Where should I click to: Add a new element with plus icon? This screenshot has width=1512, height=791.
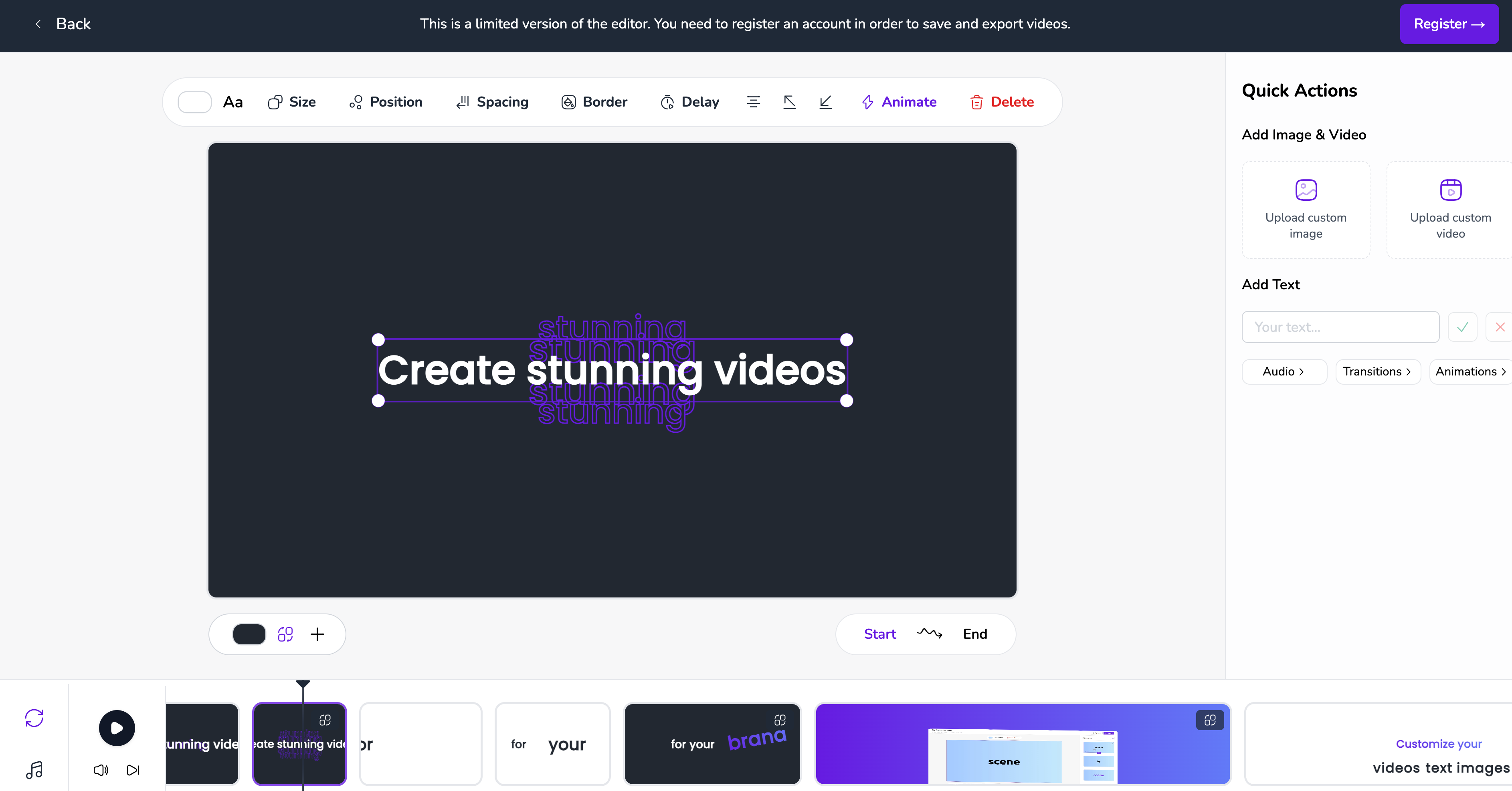(317, 634)
